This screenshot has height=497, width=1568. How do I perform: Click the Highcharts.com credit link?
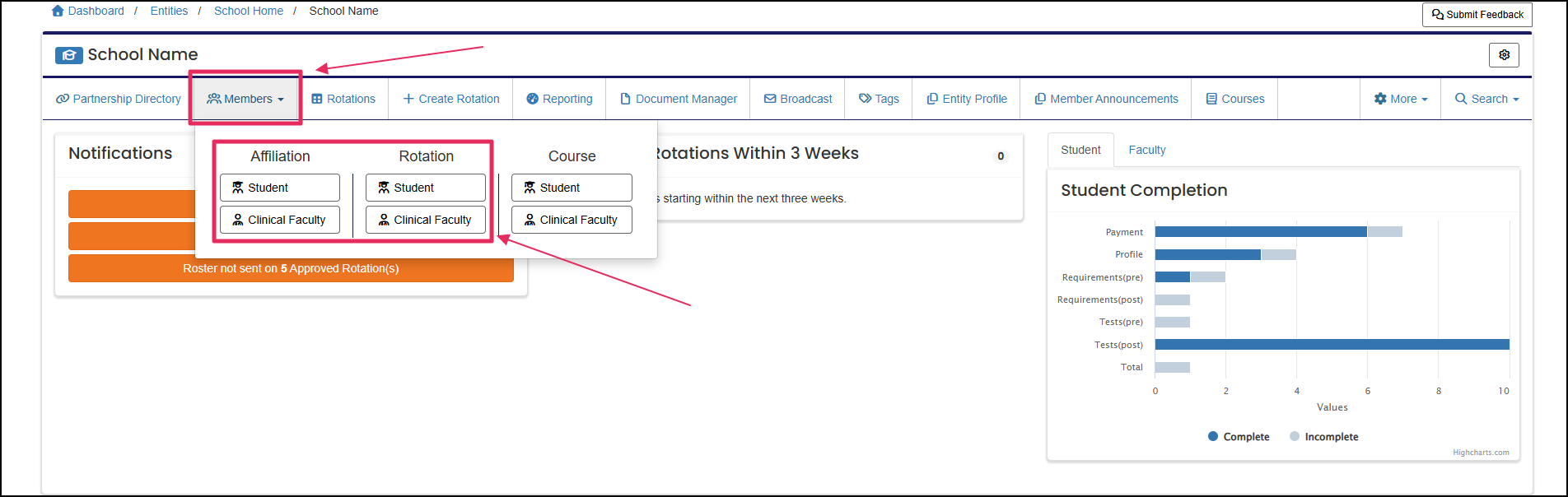(x=1481, y=453)
